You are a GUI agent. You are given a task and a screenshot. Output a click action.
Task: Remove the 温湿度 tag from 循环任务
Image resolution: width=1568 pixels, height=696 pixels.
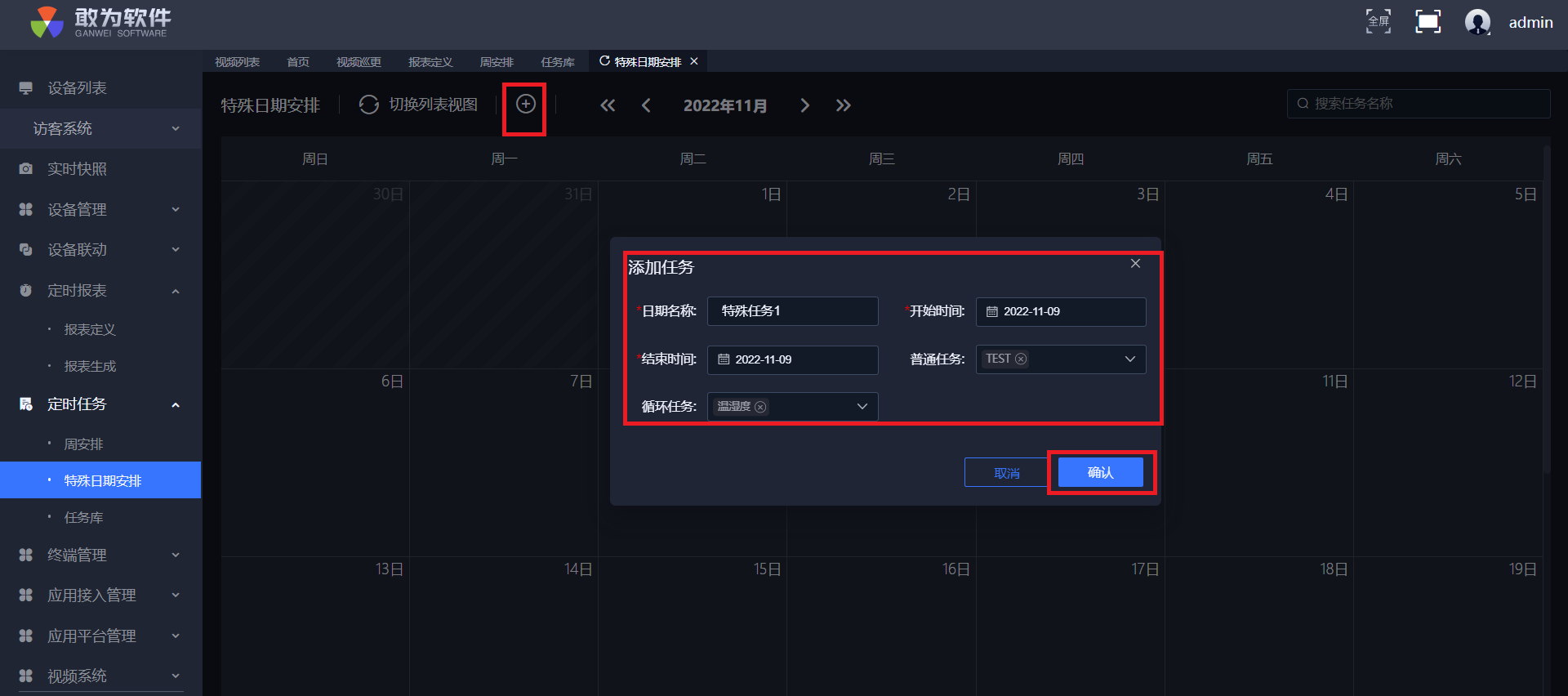[x=760, y=407]
